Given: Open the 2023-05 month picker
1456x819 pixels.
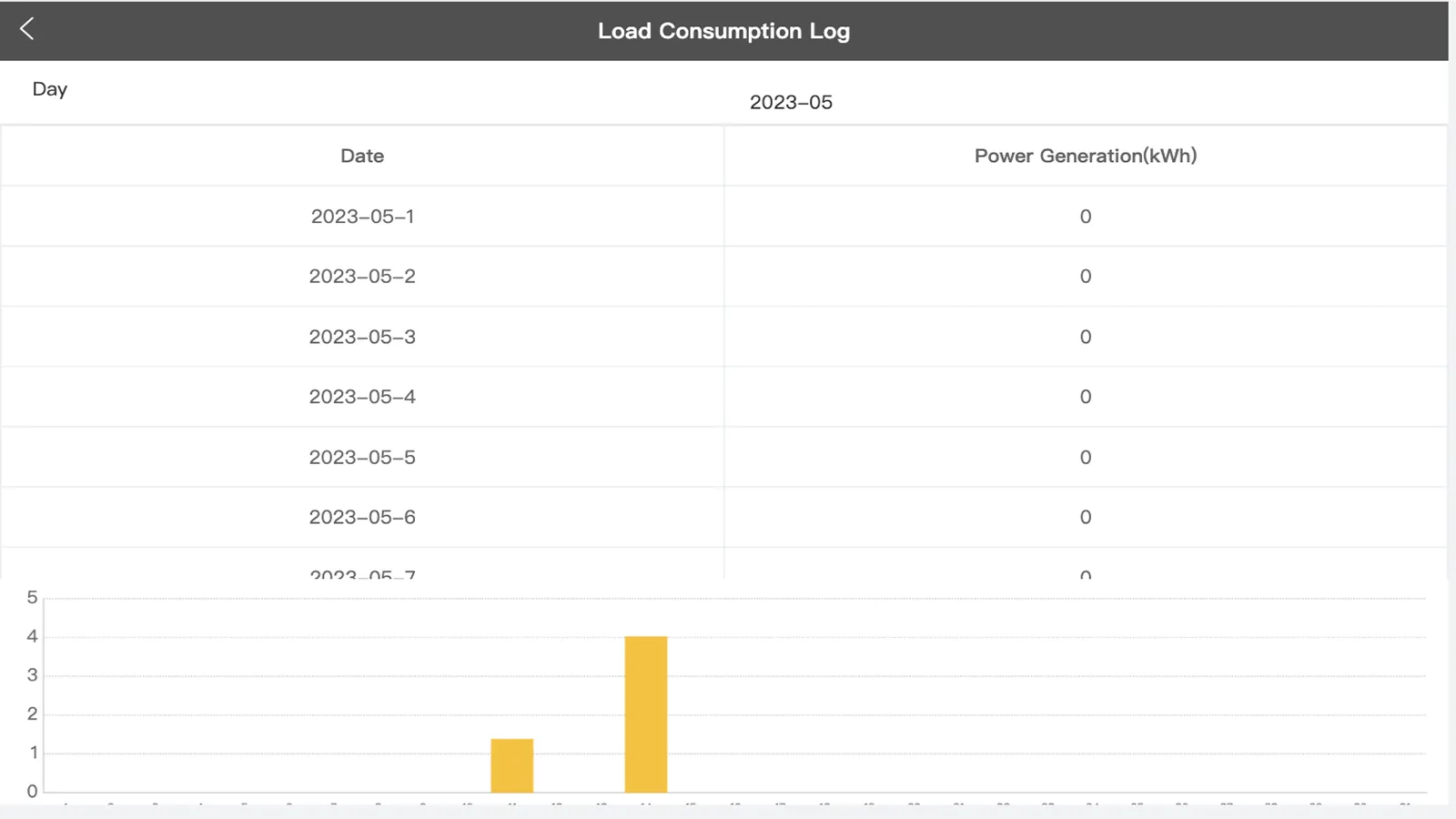Looking at the screenshot, I should [790, 102].
